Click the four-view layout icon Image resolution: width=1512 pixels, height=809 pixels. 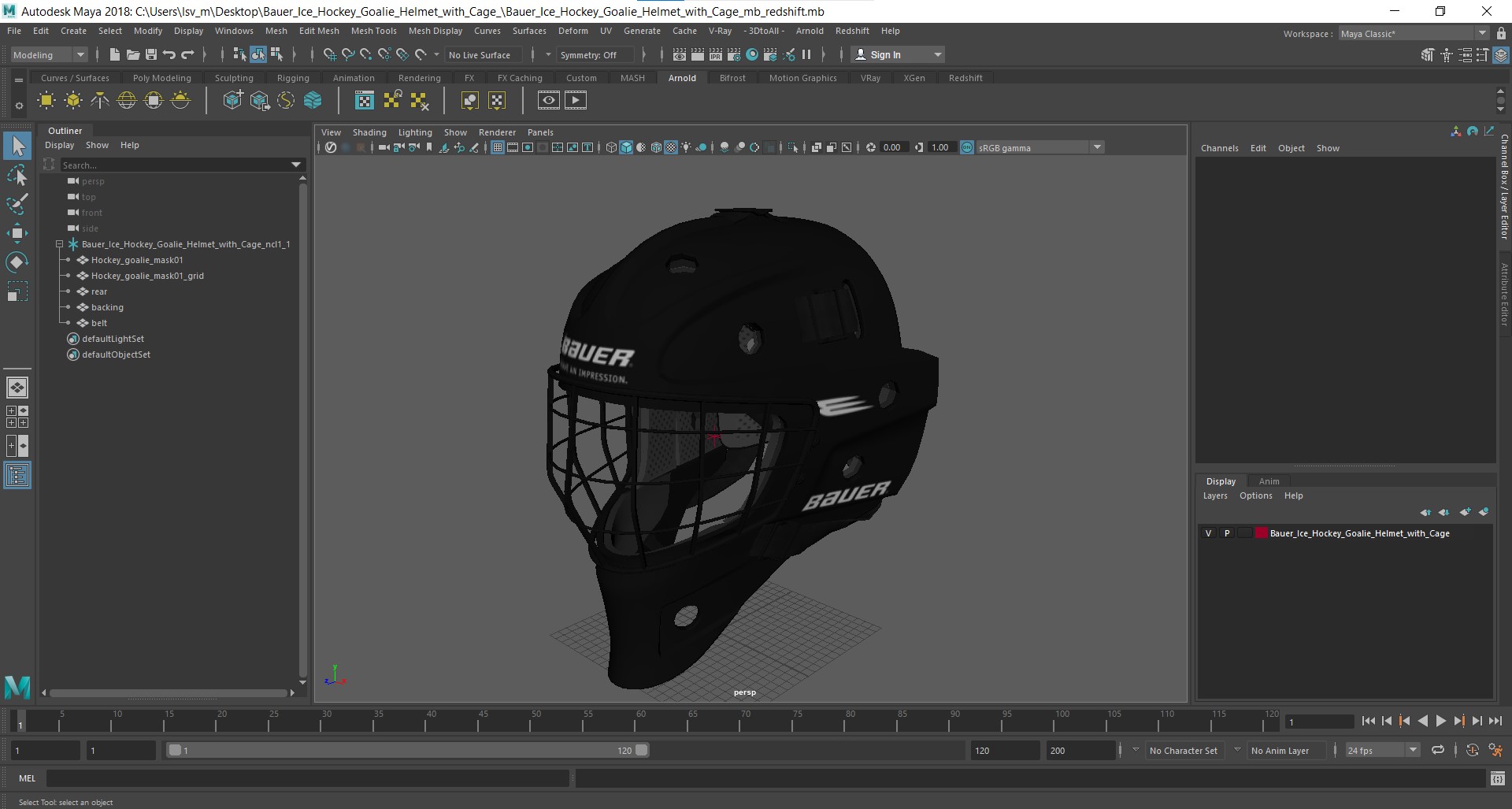click(17, 417)
